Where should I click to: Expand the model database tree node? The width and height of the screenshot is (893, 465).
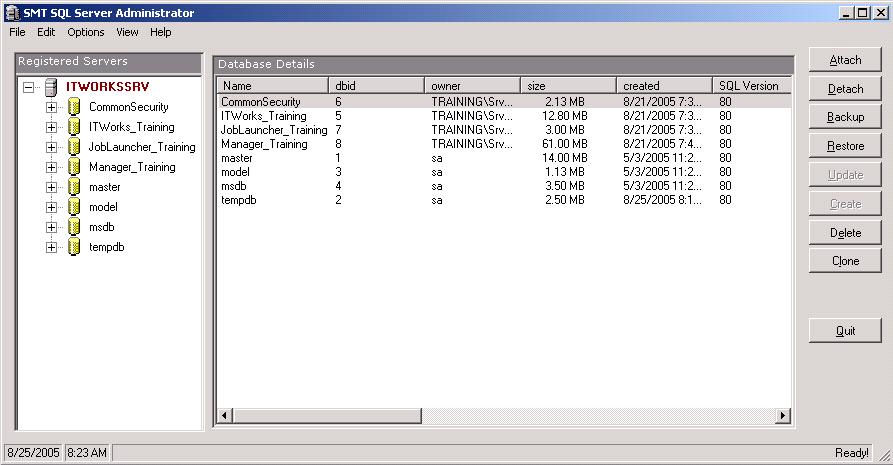(x=51, y=207)
